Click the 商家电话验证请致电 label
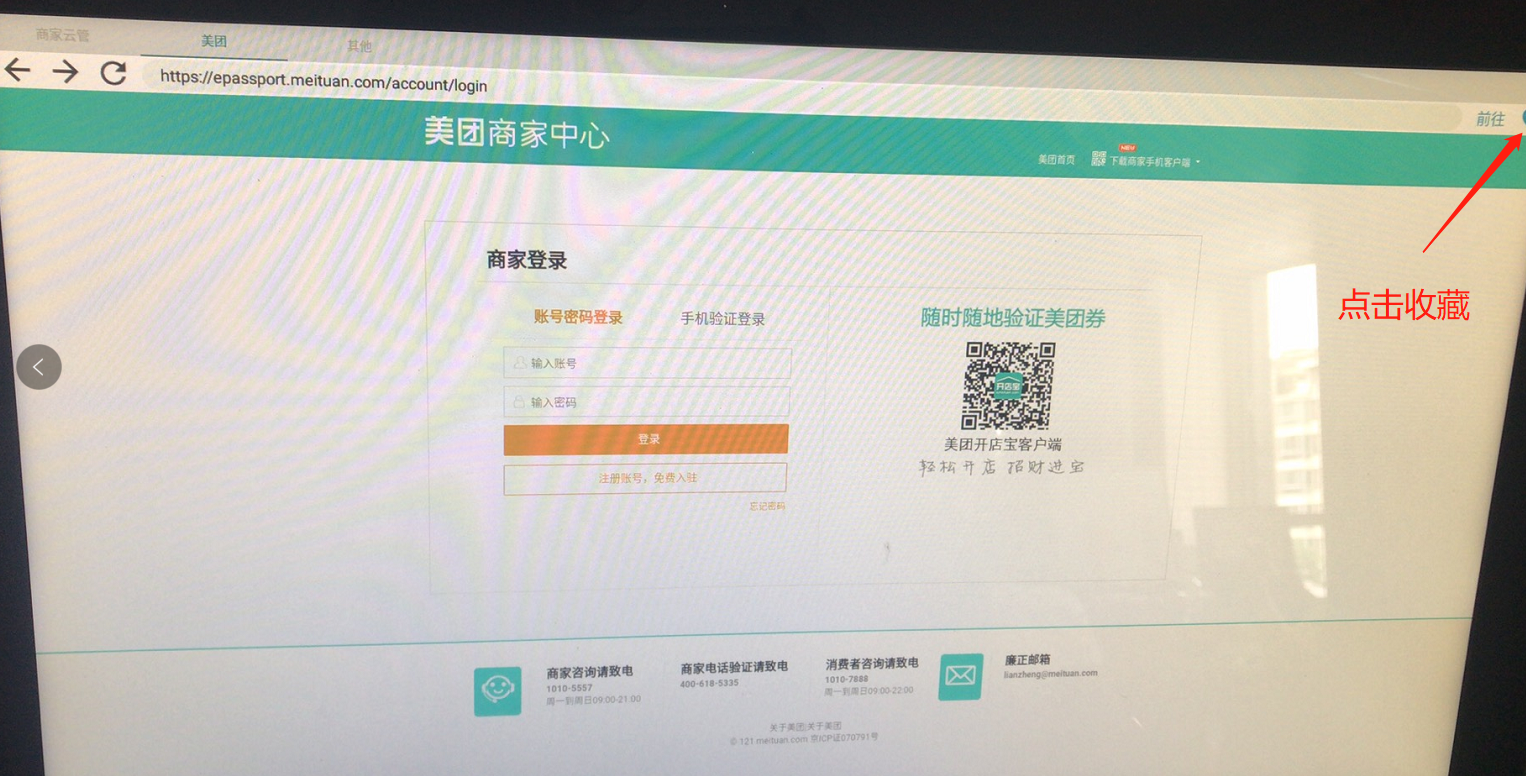Image resolution: width=1526 pixels, height=776 pixels. pyautogui.click(x=734, y=667)
